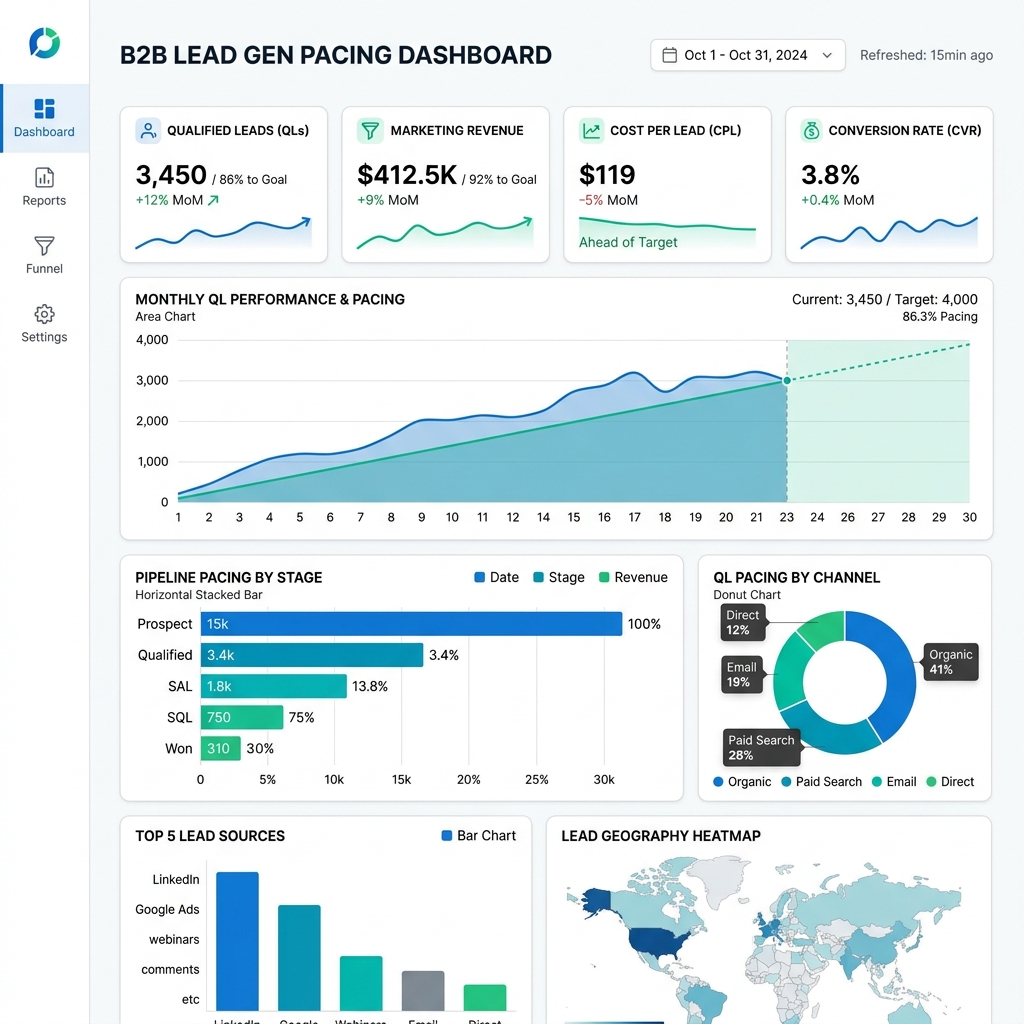Viewport: 1024px width, 1024px height.
Task: Click the SQL 750 bar
Action: click(242, 717)
